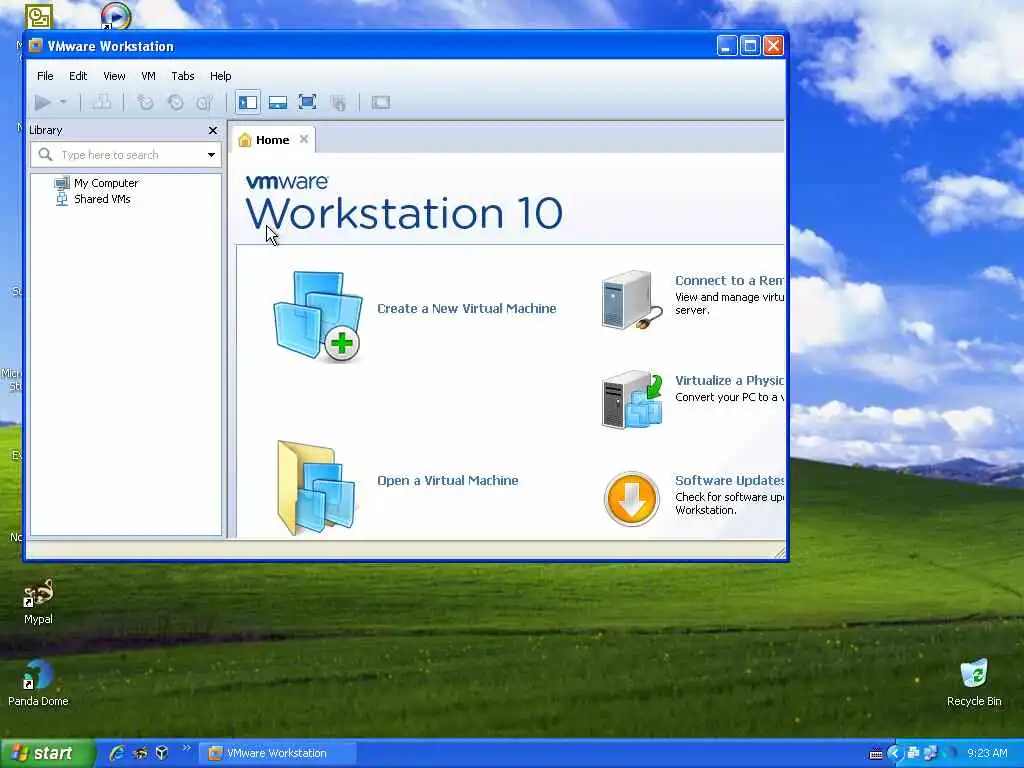1024x768 pixels.
Task: Open the Snapshot Manager toolbar icon
Action: tap(205, 103)
